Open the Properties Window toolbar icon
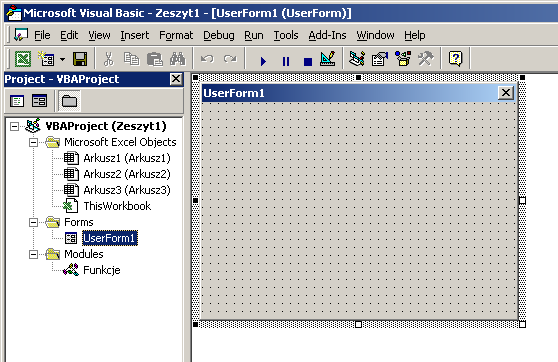This screenshot has width=558, height=362. click(x=380, y=59)
